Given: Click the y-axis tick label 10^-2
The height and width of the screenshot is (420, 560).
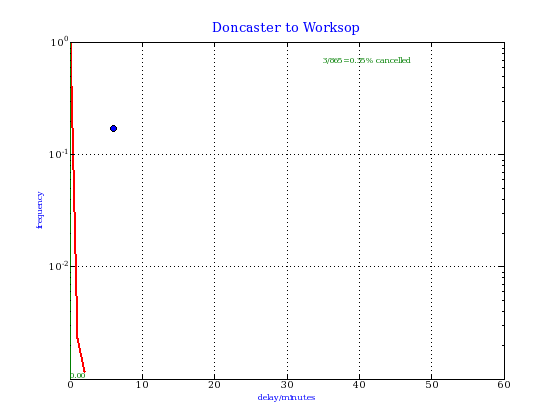Looking at the screenshot, I should click(58, 266).
